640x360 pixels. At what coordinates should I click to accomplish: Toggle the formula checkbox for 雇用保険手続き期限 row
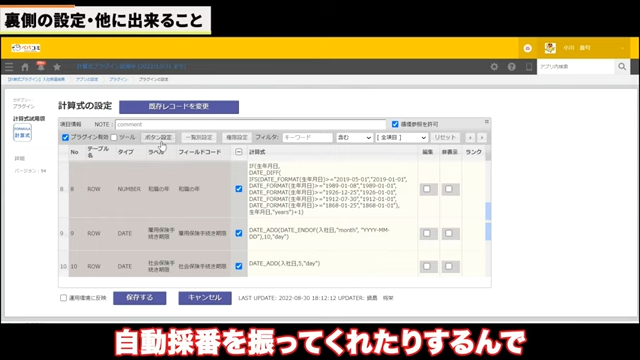[x=239, y=233]
